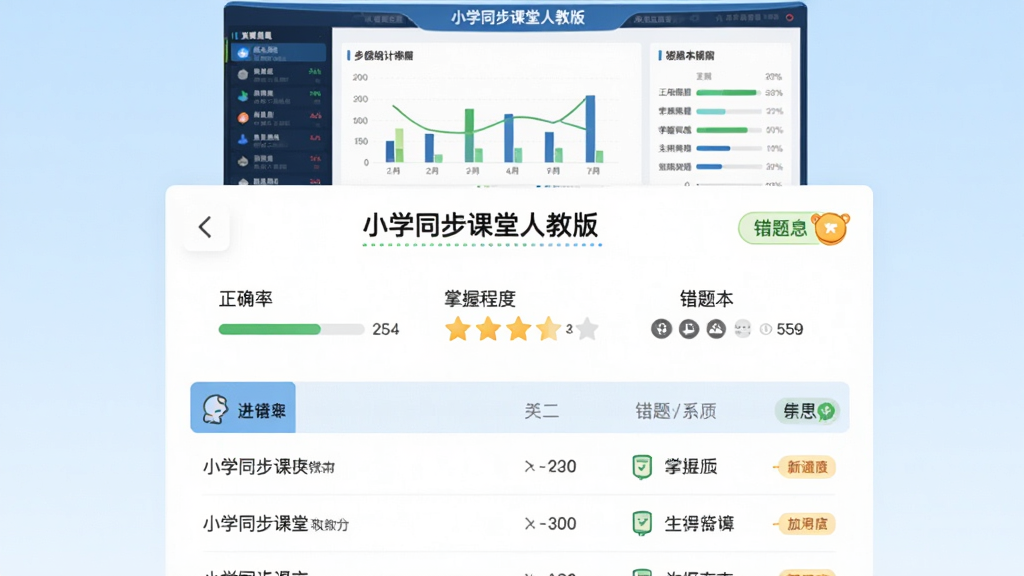Select the leftmost gold star under 掌握程度
1024x576 pixels.
pyautogui.click(x=458, y=329)
